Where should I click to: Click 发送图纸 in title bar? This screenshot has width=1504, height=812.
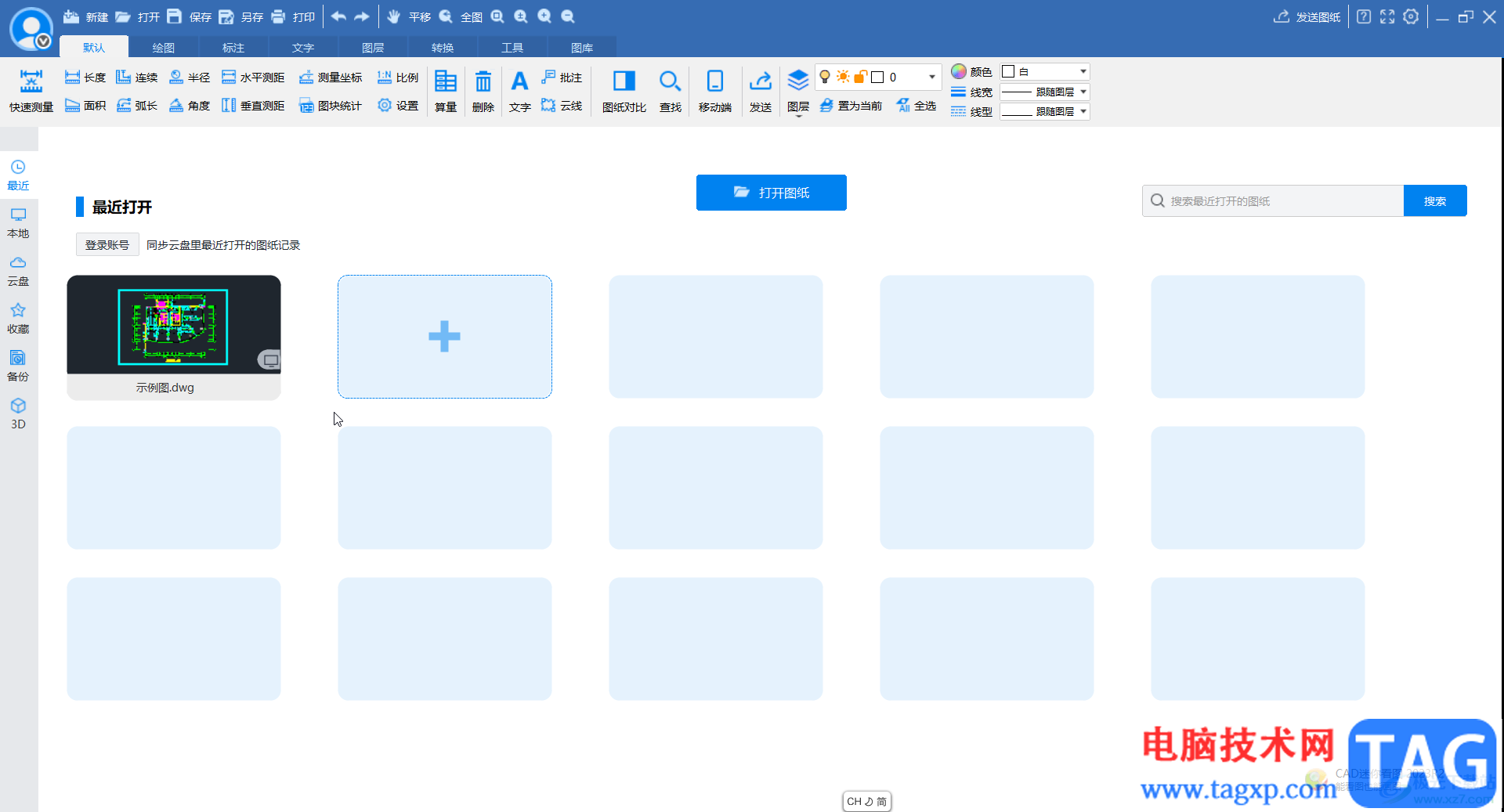pos(1307,16)
